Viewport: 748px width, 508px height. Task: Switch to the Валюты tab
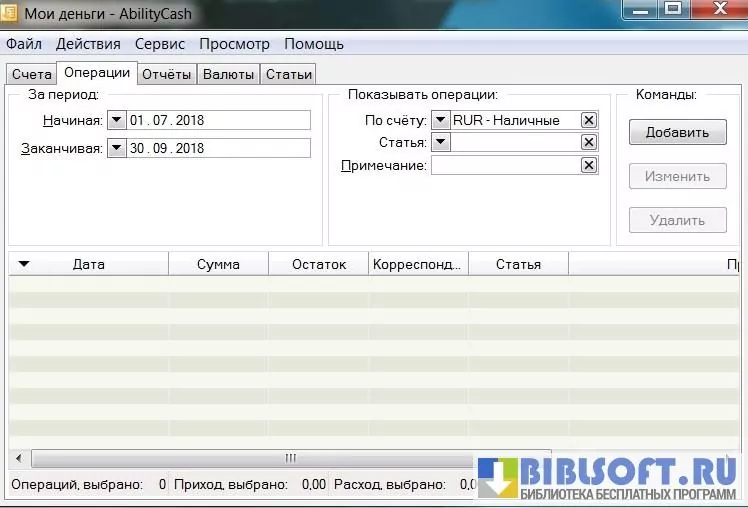click(229, 74)
